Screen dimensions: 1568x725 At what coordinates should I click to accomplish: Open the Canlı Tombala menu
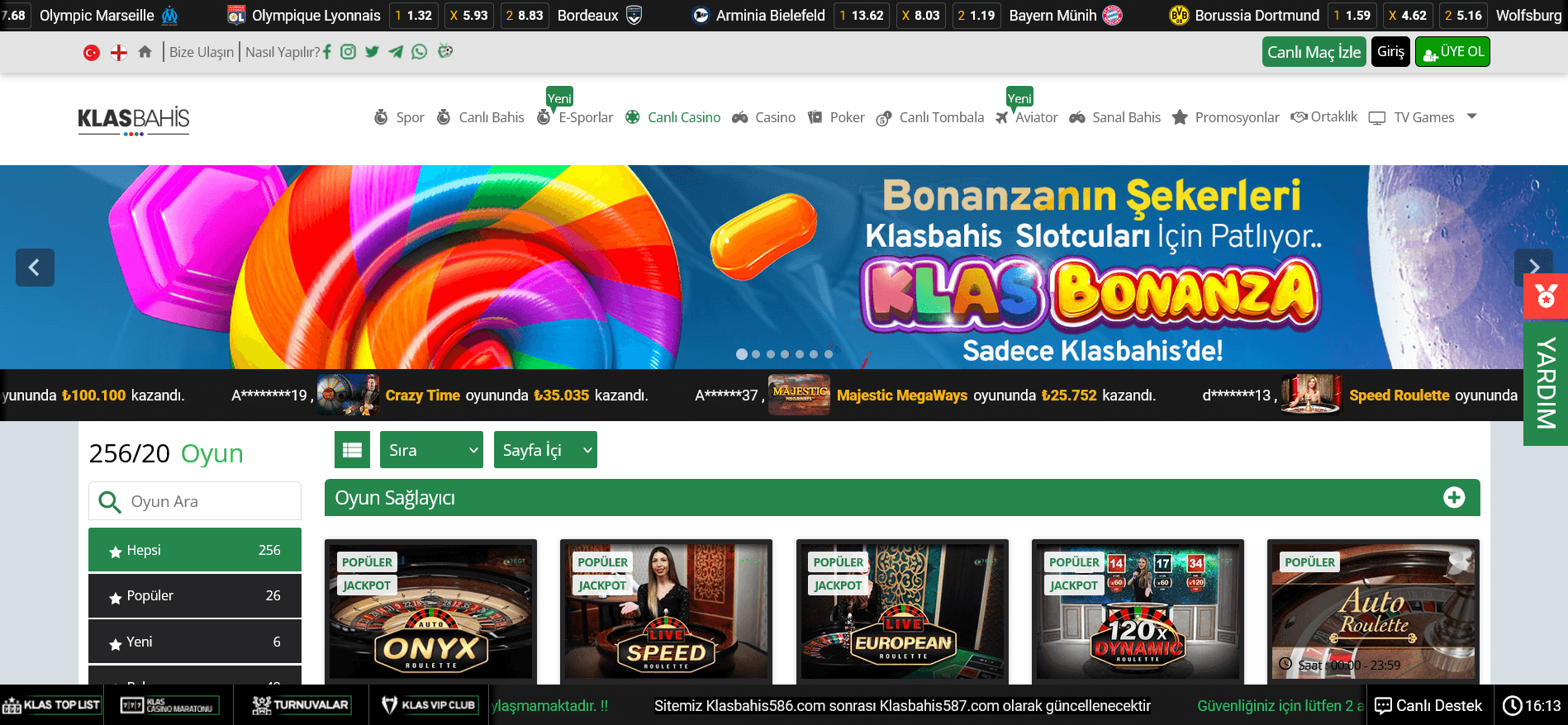pyautogui.click(x=930, y=117)
